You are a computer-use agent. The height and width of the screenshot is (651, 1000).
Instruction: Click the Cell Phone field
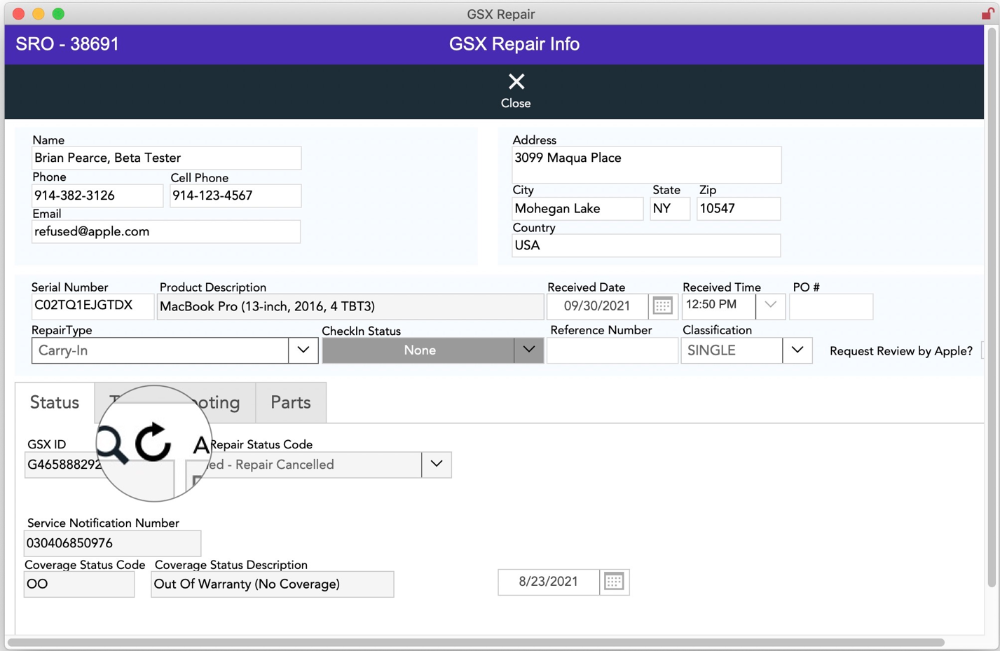coord(235,196)
